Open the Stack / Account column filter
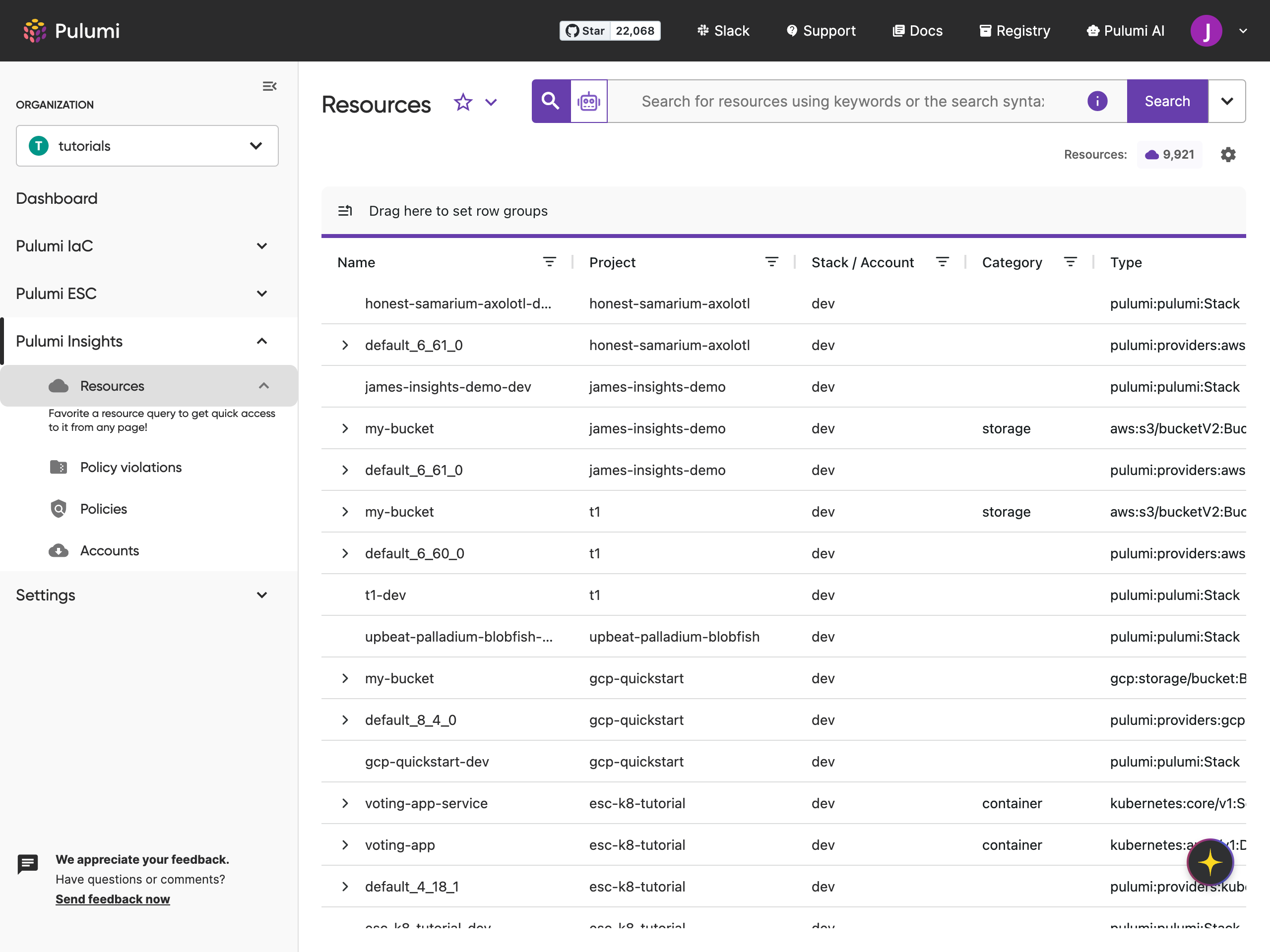Screen dimensions: 1270x952 point(943,262)
